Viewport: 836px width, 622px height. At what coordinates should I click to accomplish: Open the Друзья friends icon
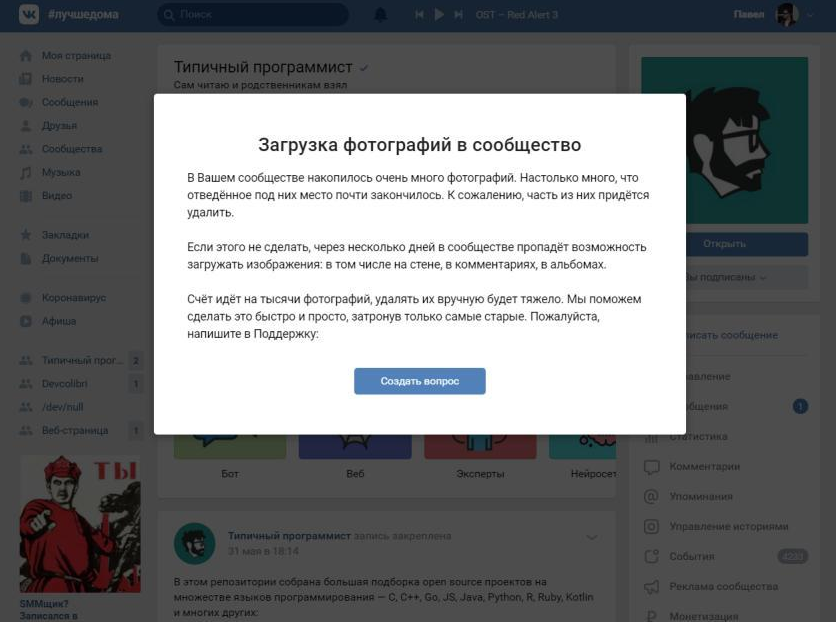click(26, 126)
